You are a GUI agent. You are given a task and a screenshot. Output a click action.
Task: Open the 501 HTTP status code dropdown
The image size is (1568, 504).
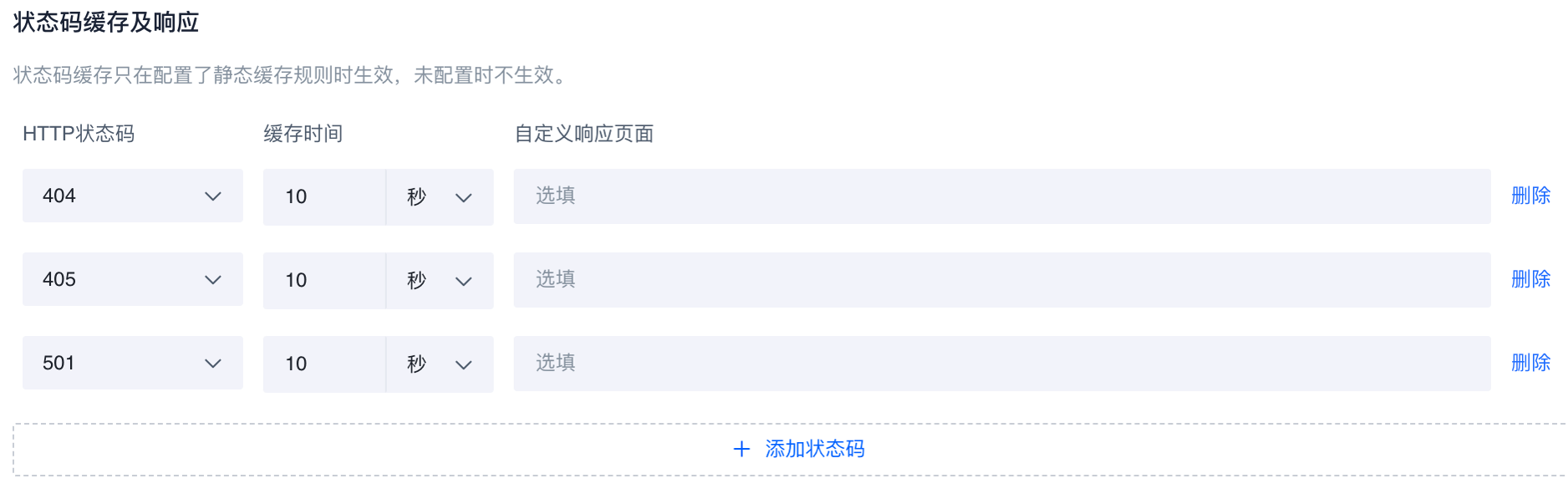pyautogui.click(x=132, y=363)
